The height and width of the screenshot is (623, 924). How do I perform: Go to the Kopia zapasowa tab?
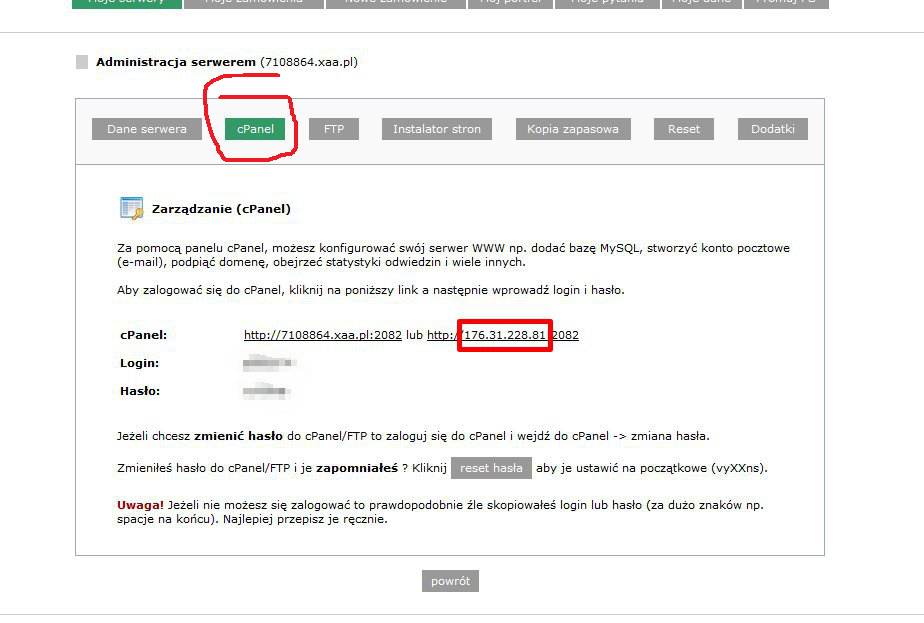pos(573,129)
